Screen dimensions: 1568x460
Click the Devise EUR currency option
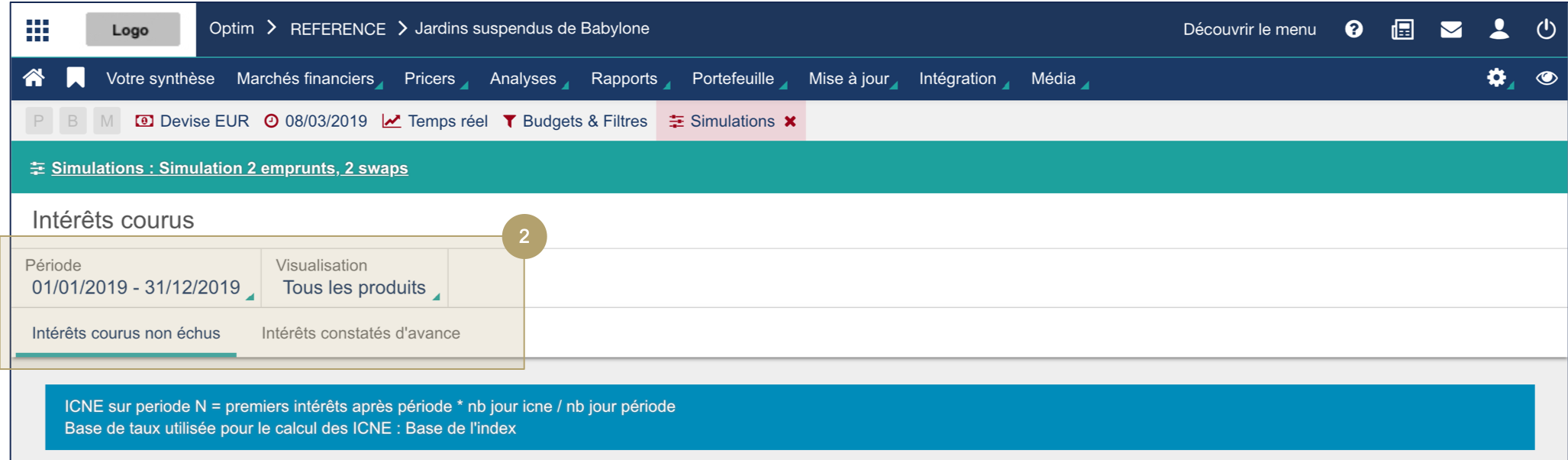coord(204,121)
